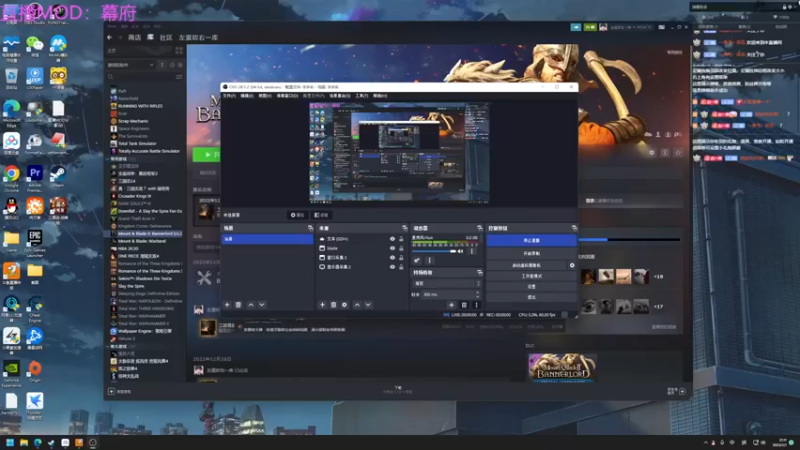Enable Studio Mode in OBS

531,276
